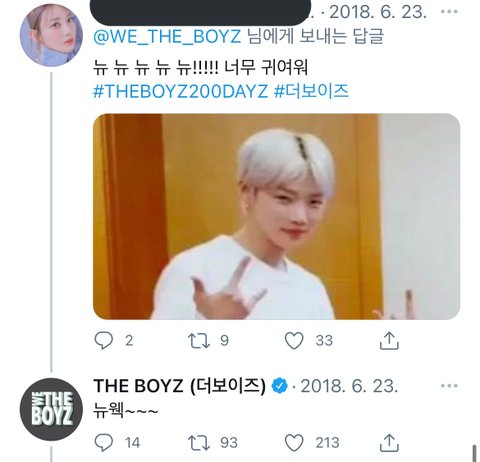This screenshot has width=480, height=462.
Task: Open reply on the first tweet
Action: pyautogui.click(x=104, y=341)
